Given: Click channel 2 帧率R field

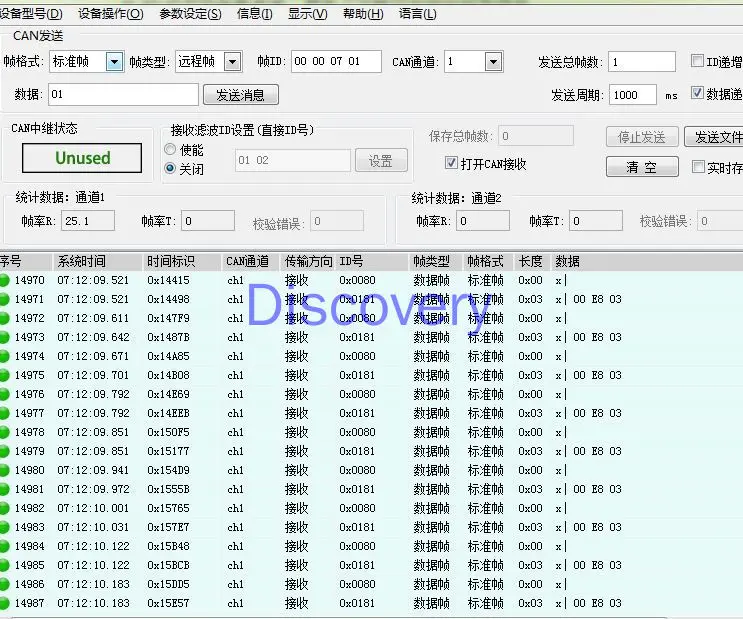Looking at the screenshot, I should coord(483,221).
